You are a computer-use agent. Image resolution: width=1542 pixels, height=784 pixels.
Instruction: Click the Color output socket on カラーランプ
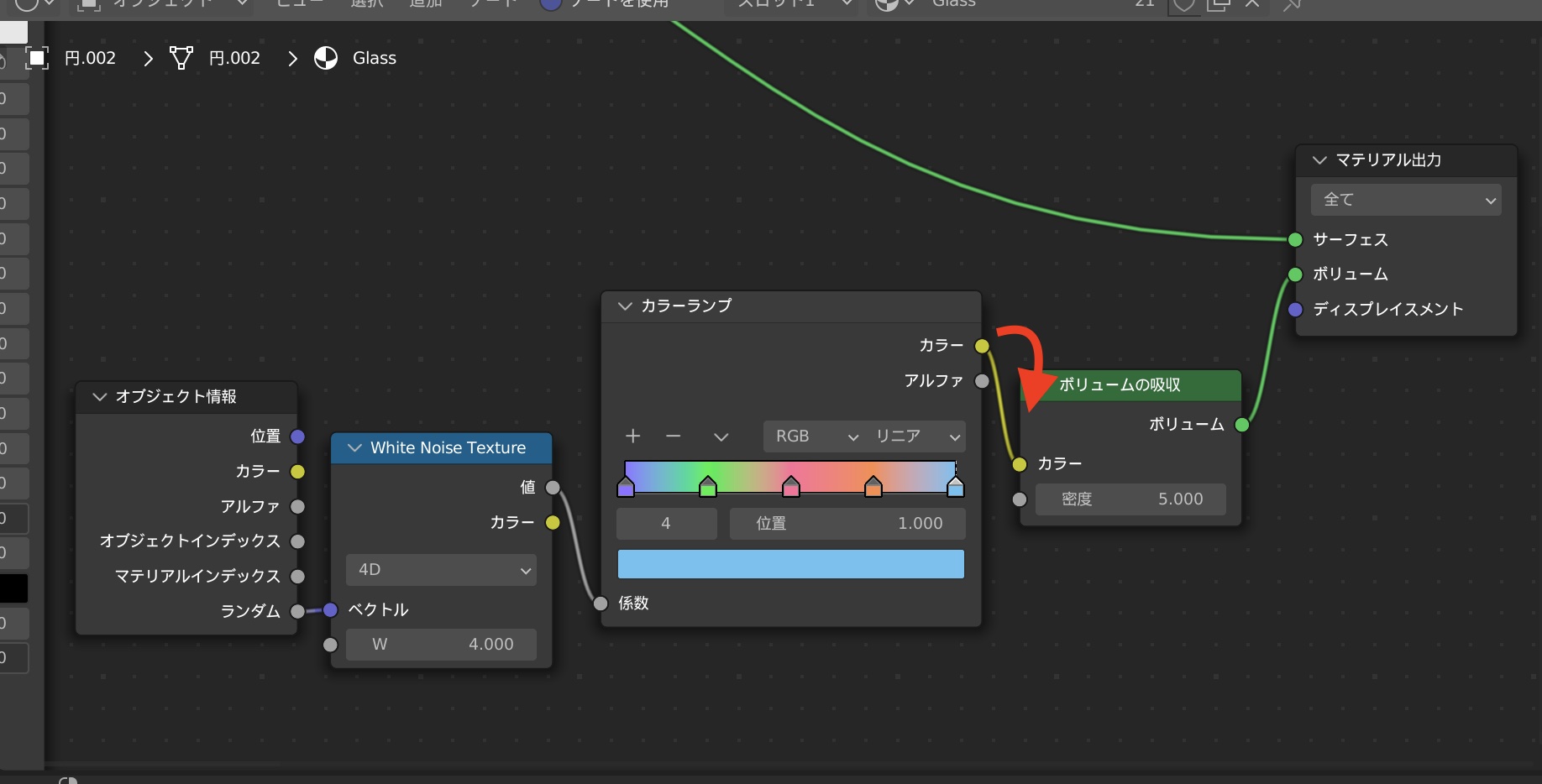coord(981,346)
